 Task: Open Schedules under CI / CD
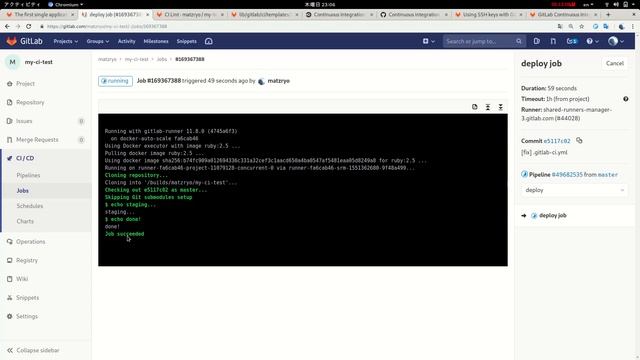tap(29, 206)
